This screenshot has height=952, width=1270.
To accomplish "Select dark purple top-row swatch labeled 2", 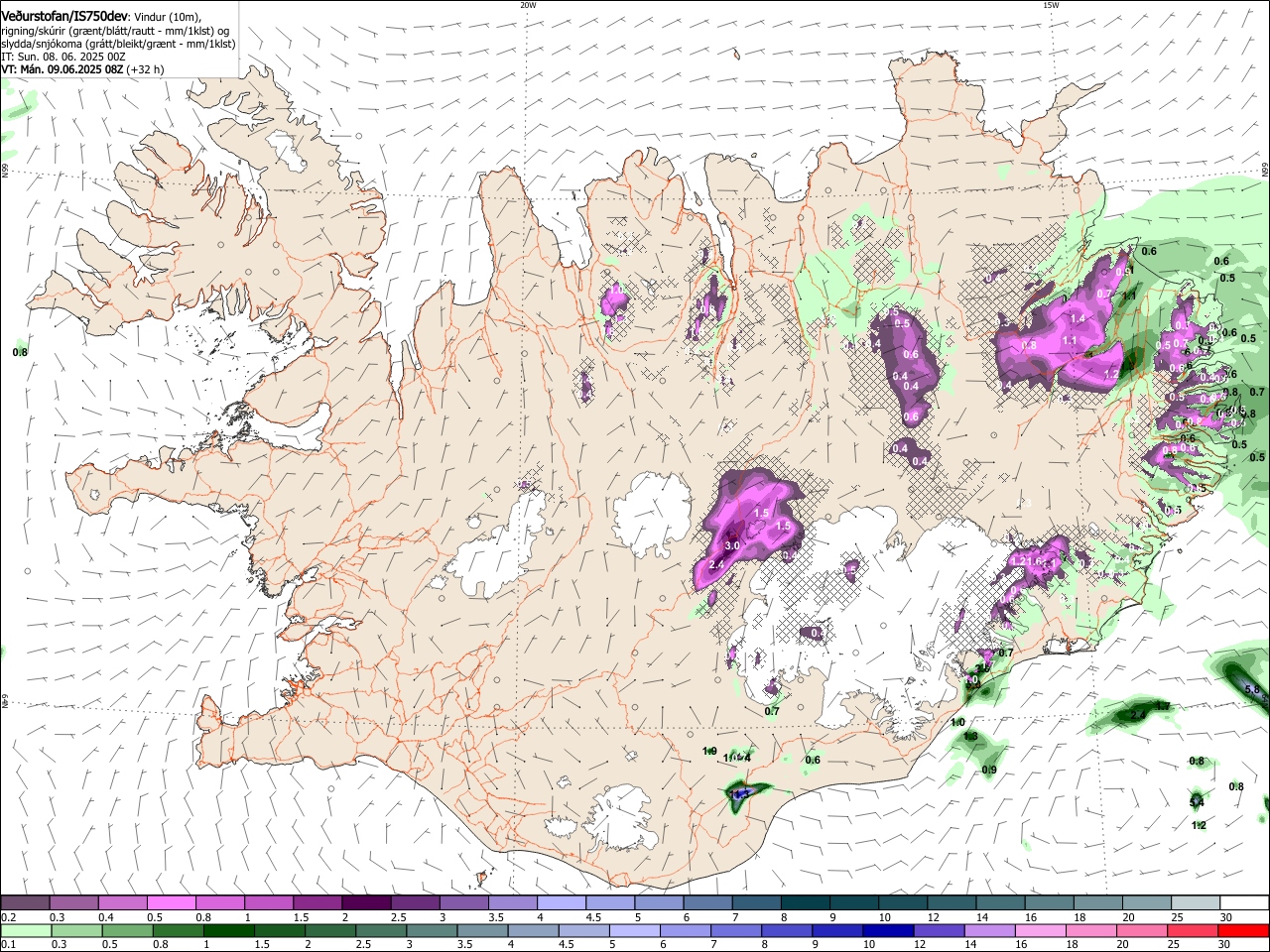I will coord(366,903).
